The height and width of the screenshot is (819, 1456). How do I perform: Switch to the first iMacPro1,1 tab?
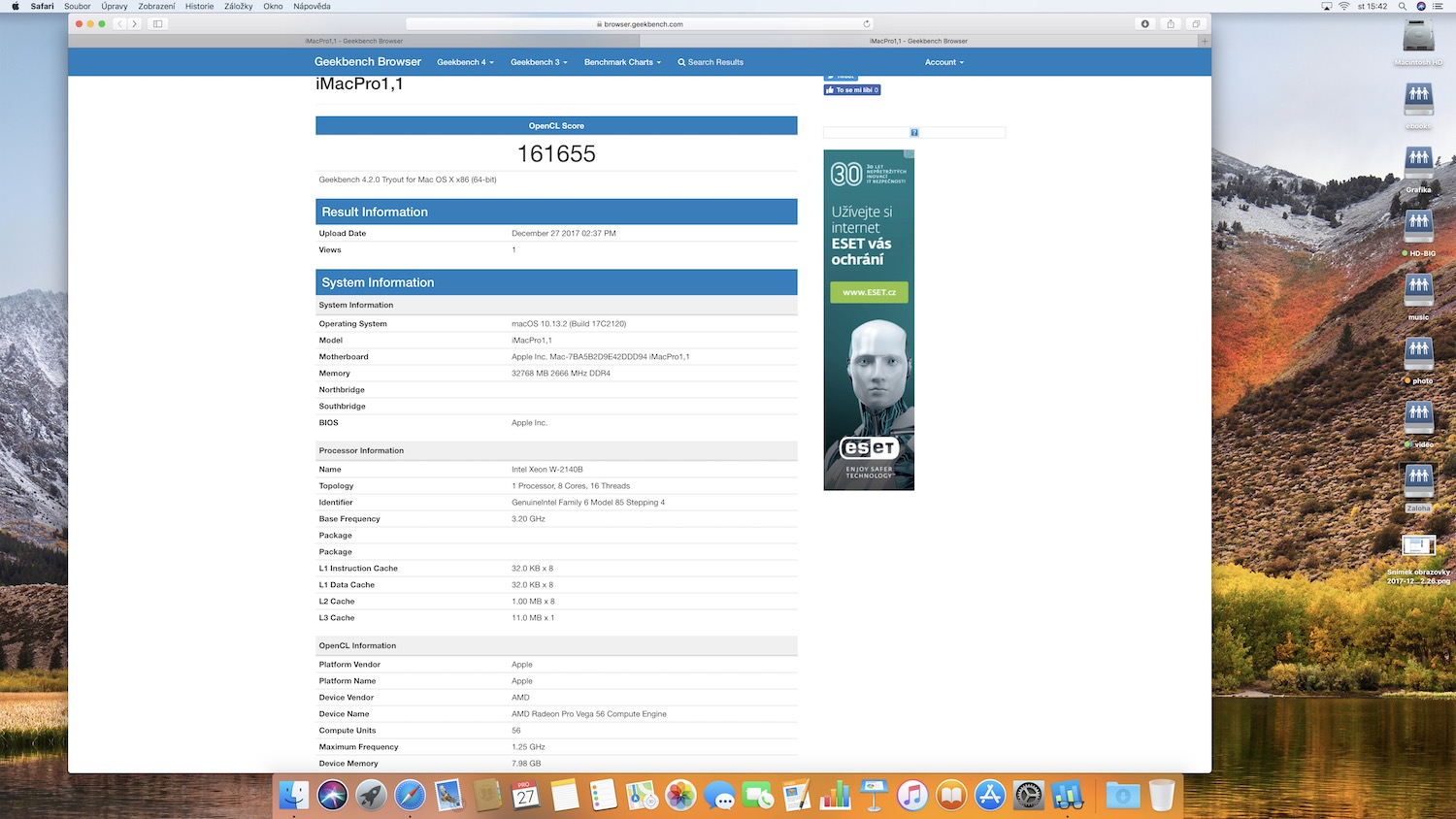353,41
